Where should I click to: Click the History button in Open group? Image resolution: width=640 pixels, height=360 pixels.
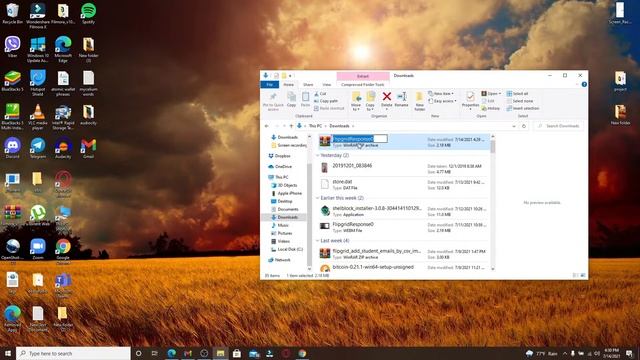click(491, 108)
